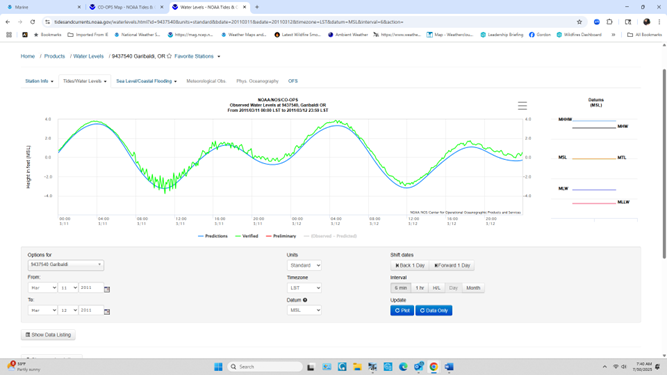The height and width of the screenshot is (375, 667).
Task: Open the apps grid in bookmarks bar
Action: [9, 34]
